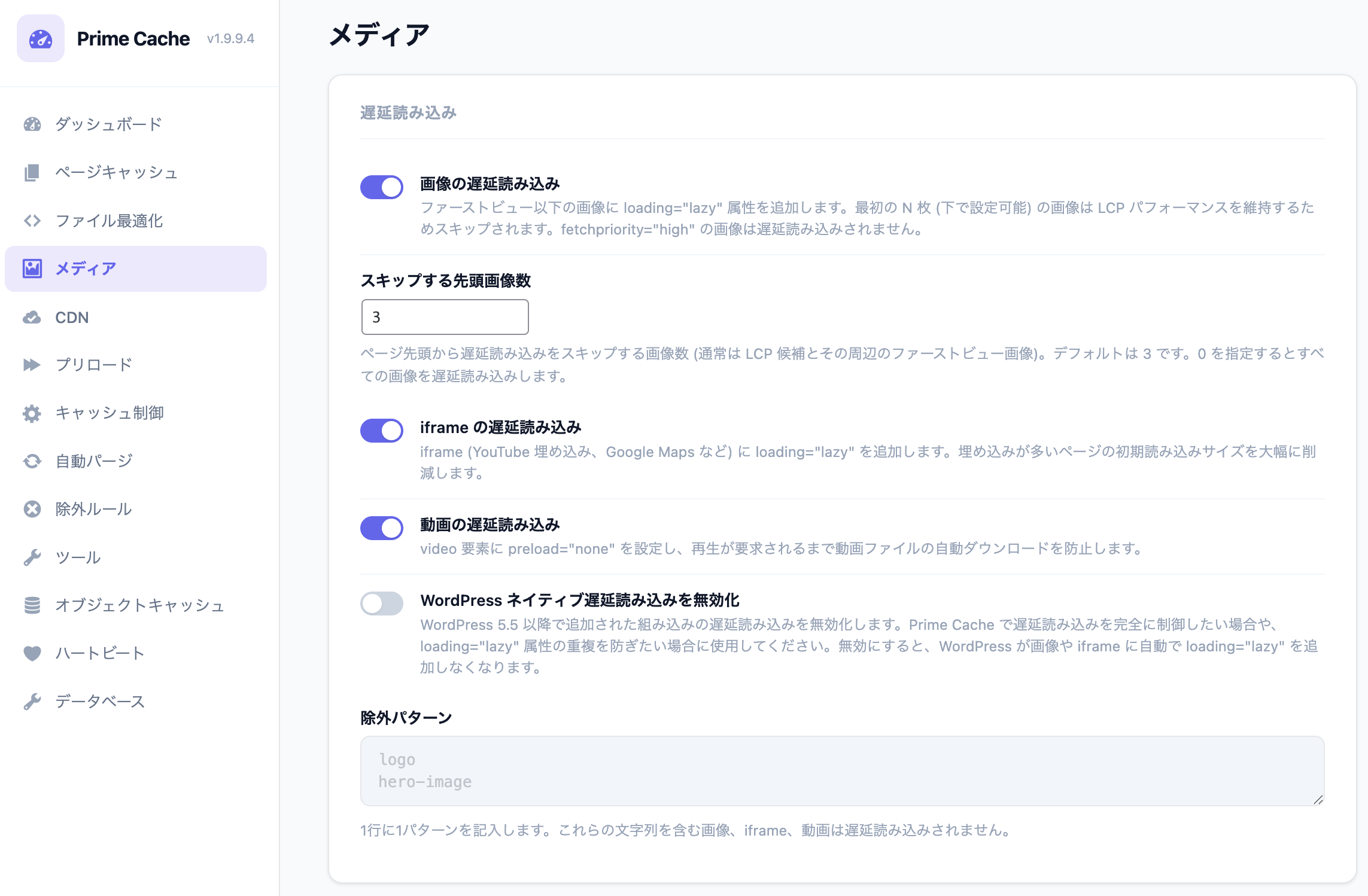
Task: Open the ダッシュボード menu item
Action: pyautogui.click(x=136, y=124)
